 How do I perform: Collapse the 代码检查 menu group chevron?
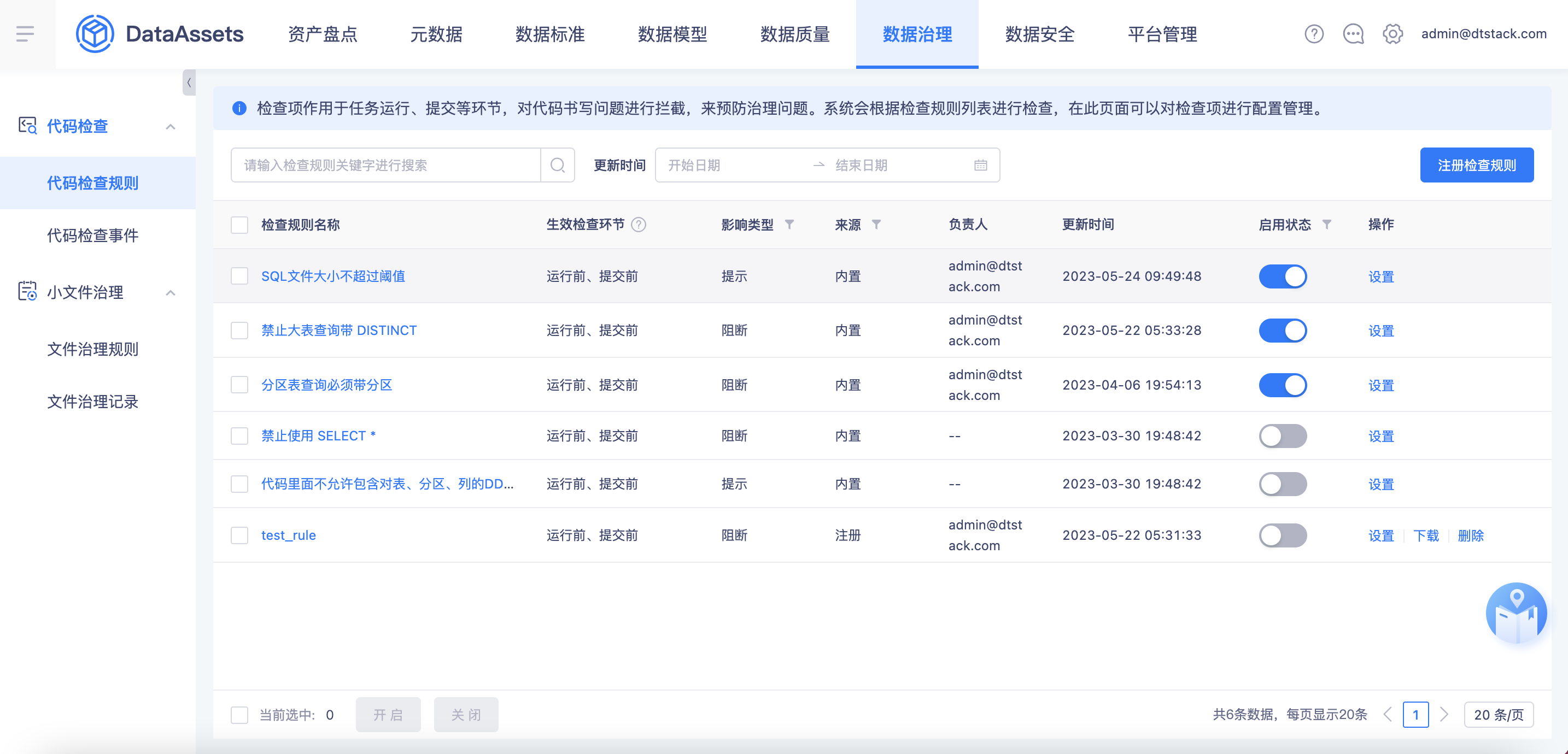tap(171, 127)
